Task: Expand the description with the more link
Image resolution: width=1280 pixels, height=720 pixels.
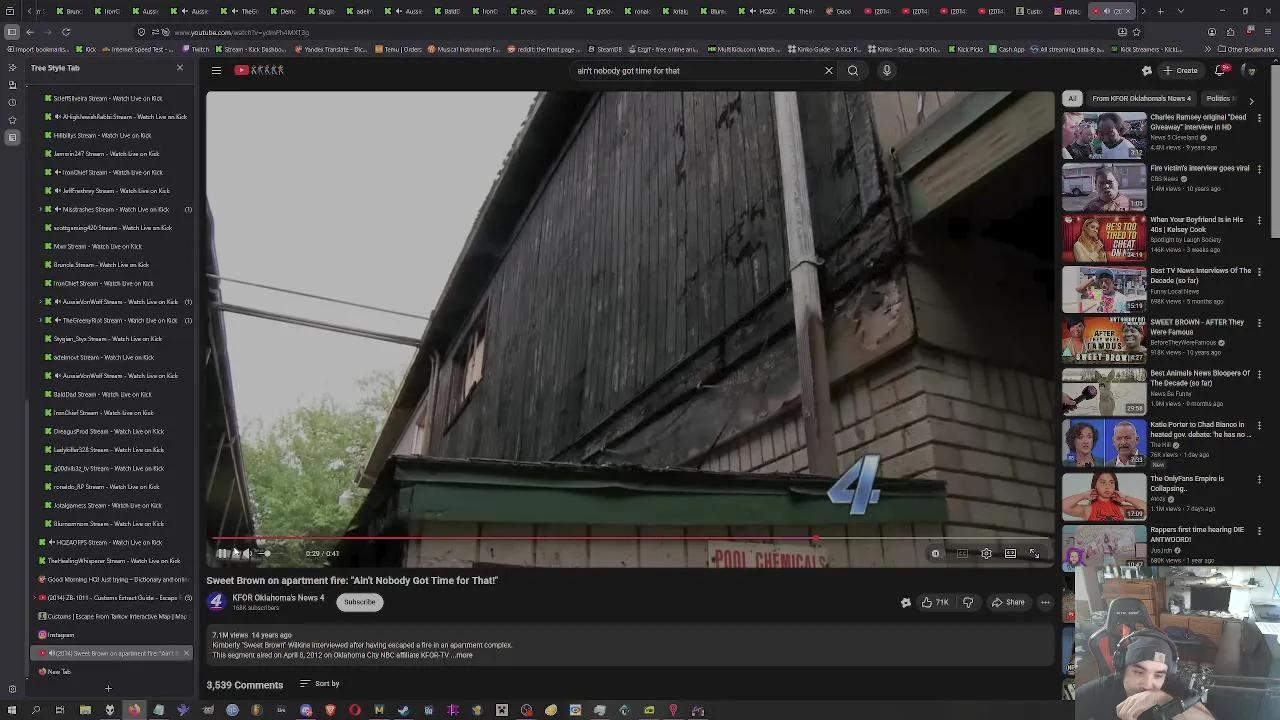Action: tap(464, 655)
